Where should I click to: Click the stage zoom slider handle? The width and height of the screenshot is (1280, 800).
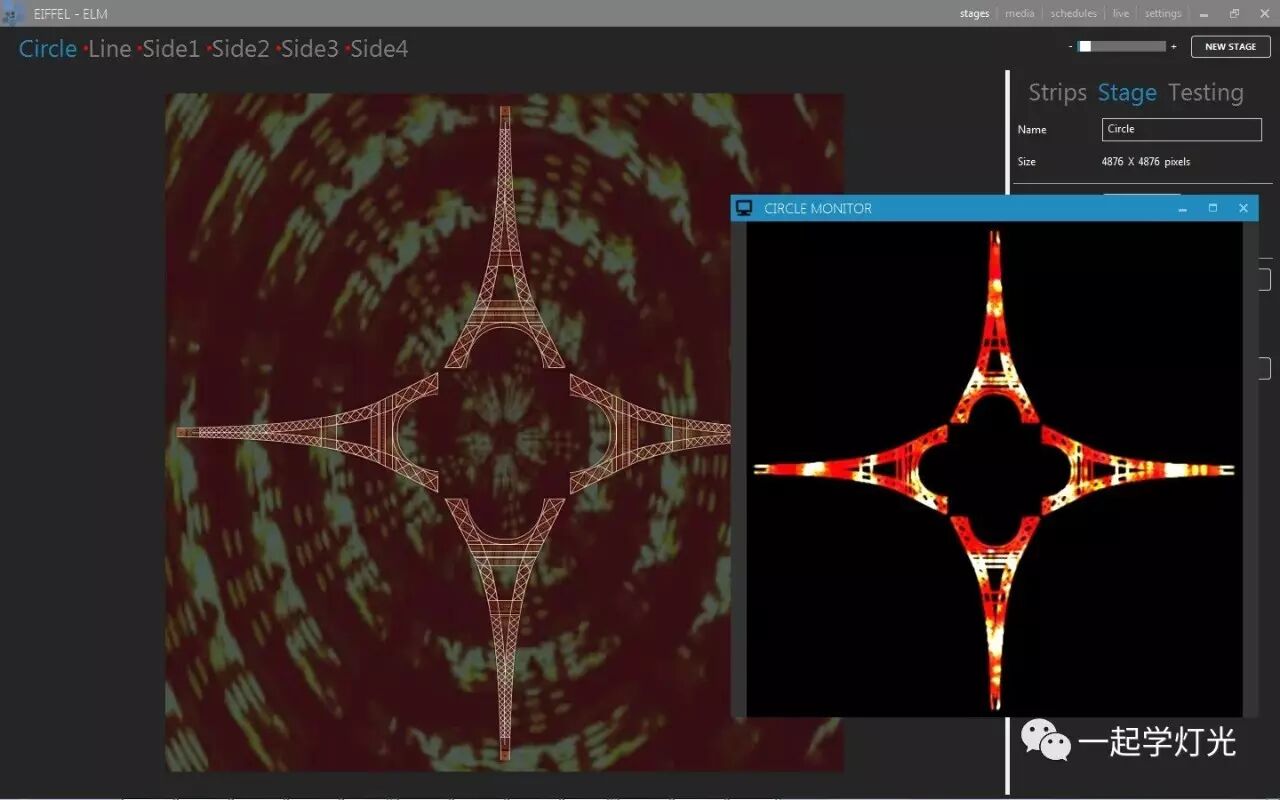[1084, 46]
